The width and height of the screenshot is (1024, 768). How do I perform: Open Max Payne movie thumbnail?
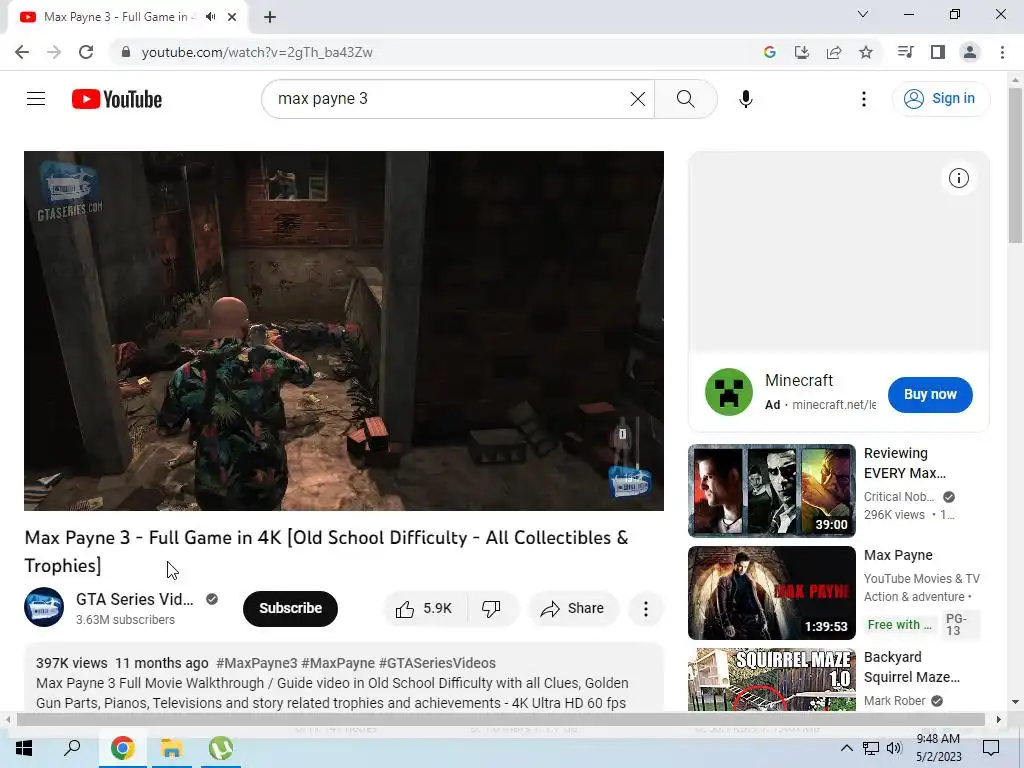point(771,593)
